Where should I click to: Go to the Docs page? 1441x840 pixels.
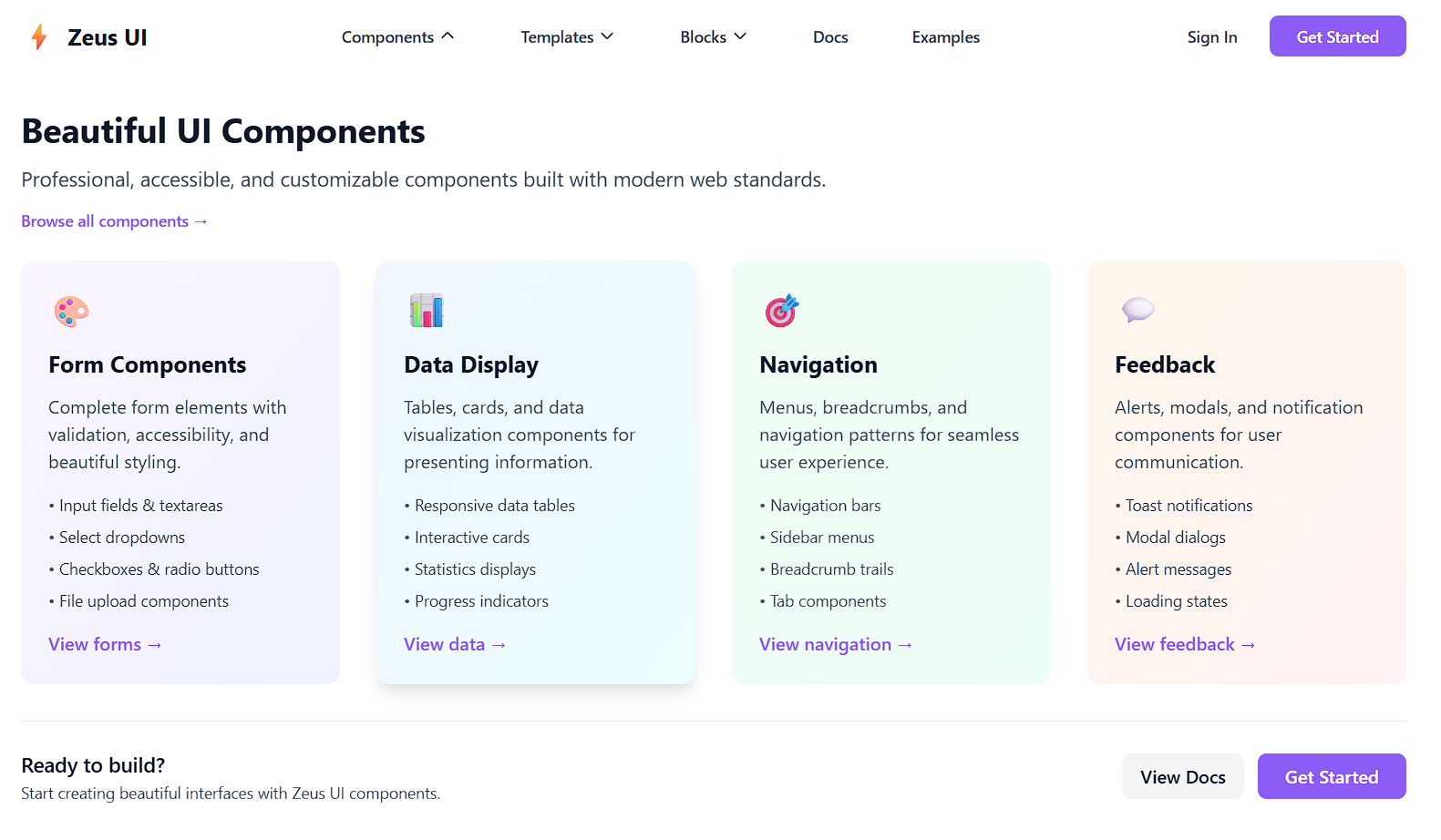point(830,37)
